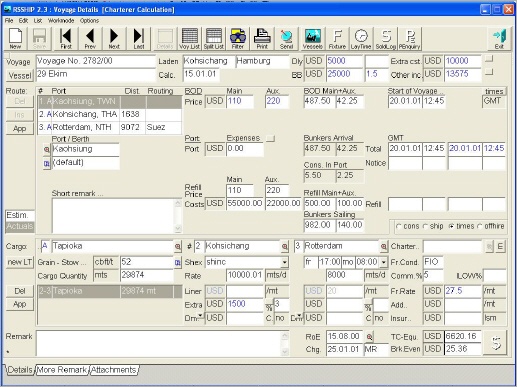The height and width of the screenshot is (387, 517).
Task: Click the Vessel button
Action: 20,76
